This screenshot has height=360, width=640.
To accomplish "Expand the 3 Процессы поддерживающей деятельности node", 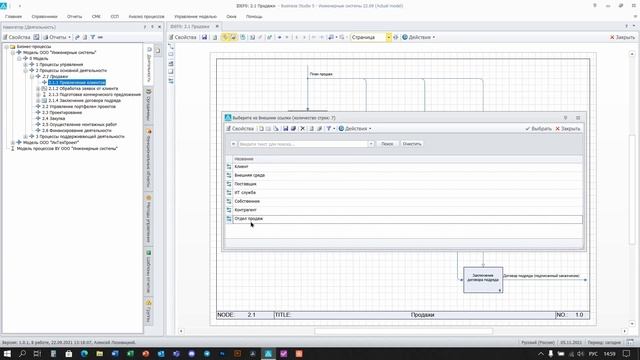I will tap(25, 136).
